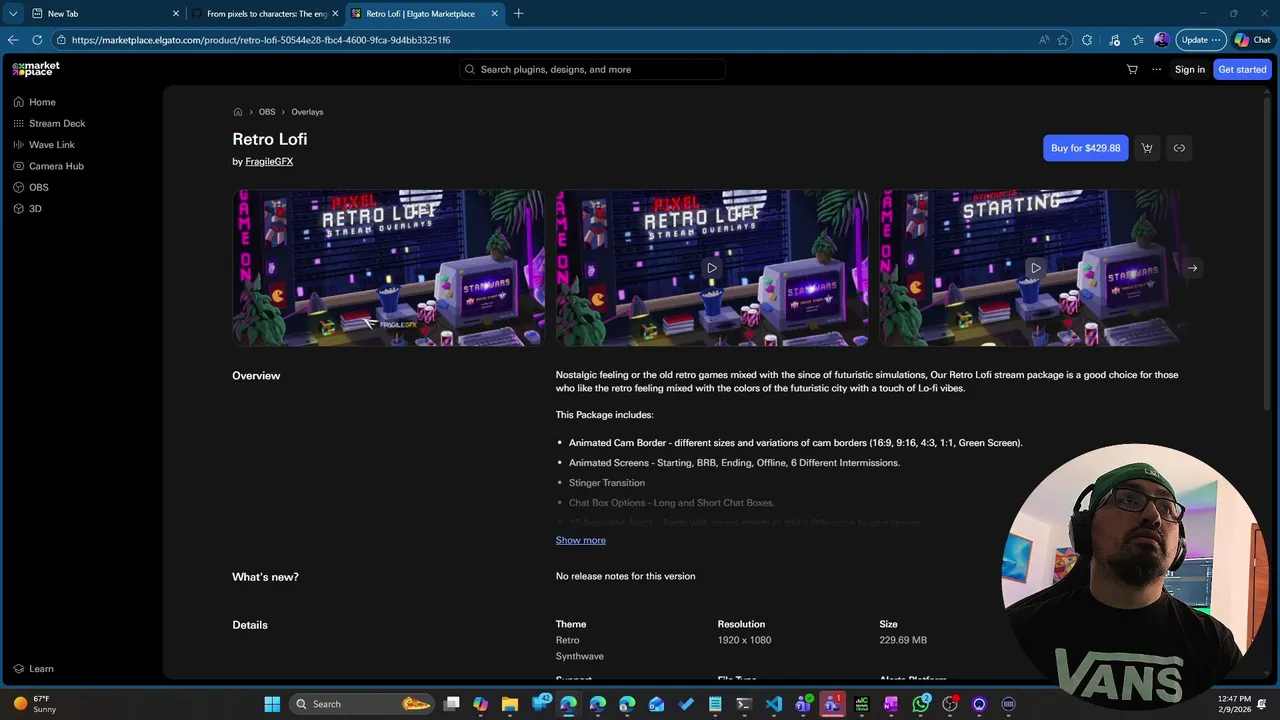Open the Home page in the sidebar

point(35,102)
